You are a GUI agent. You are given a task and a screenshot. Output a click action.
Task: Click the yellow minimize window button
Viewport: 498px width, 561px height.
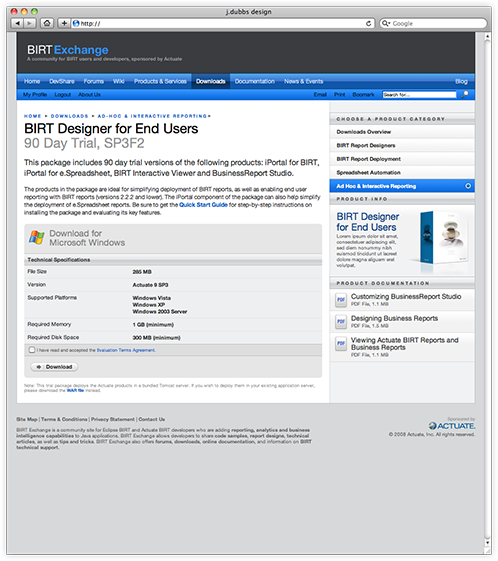[24, 11]
